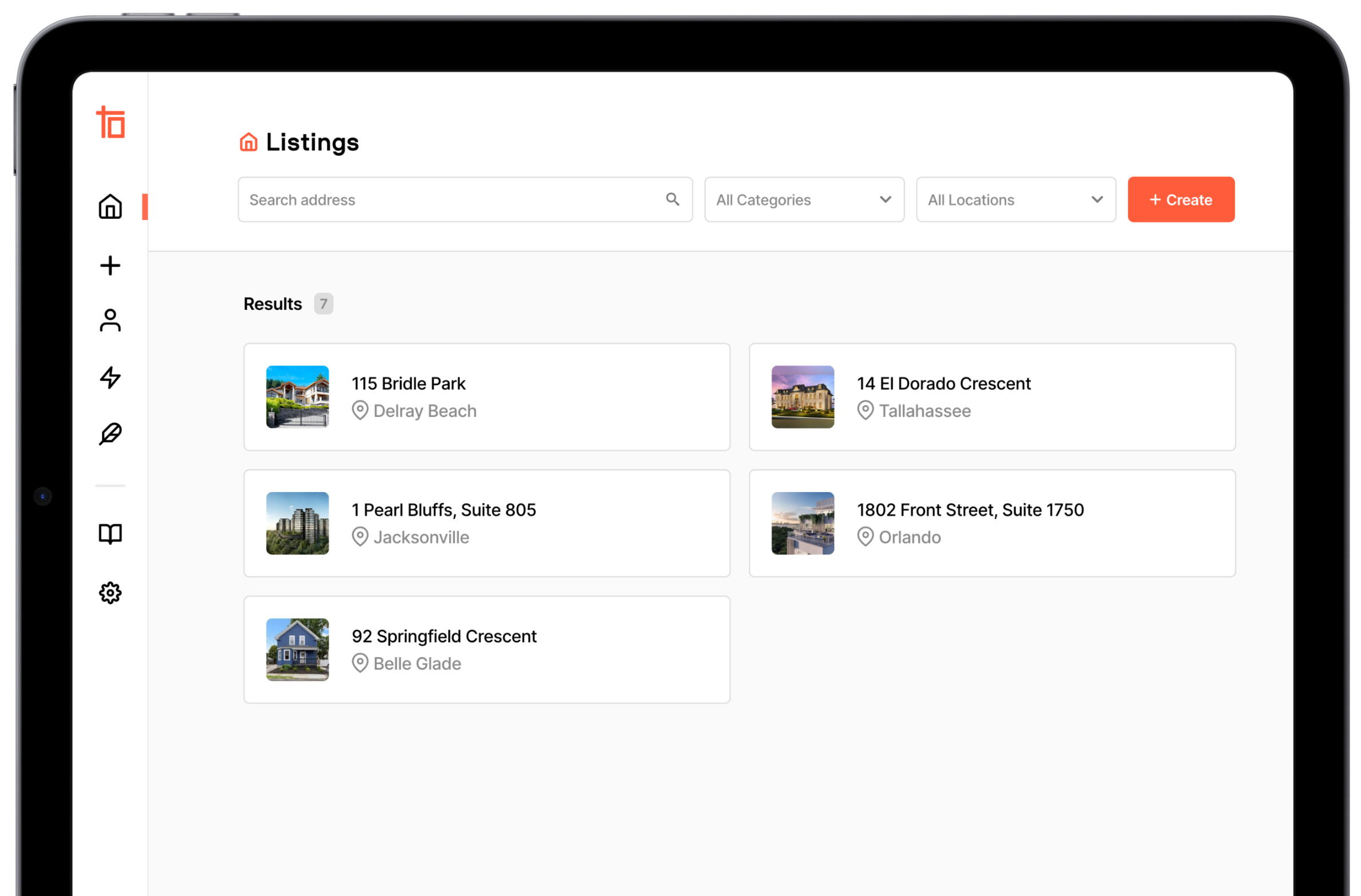
Task: Click the ToHome app logo icon
Action: pos(110,121)
